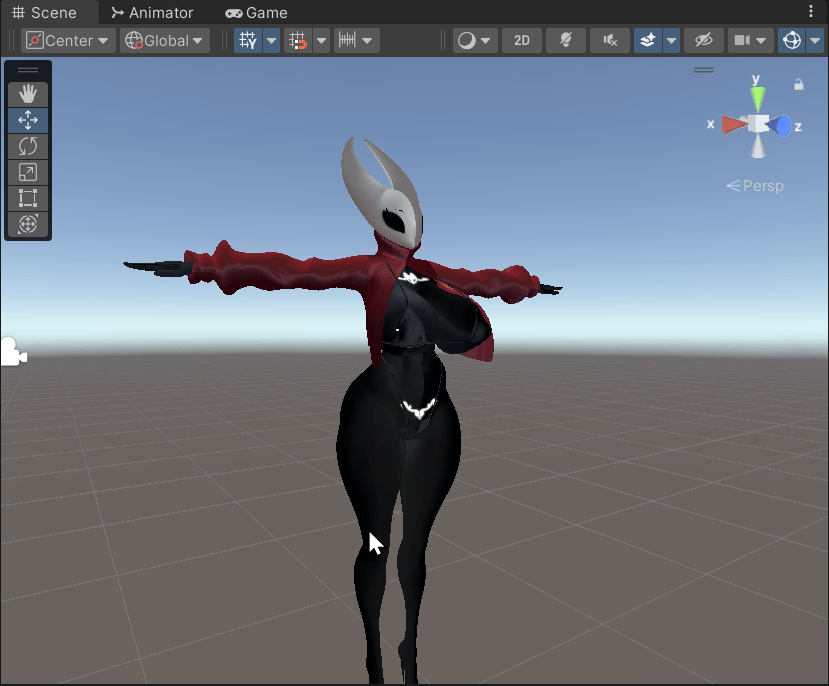Click the blue Z axis cone of gizmo
Image resolution: width=829 pixels, height=686 pixels.
[780, 126]
